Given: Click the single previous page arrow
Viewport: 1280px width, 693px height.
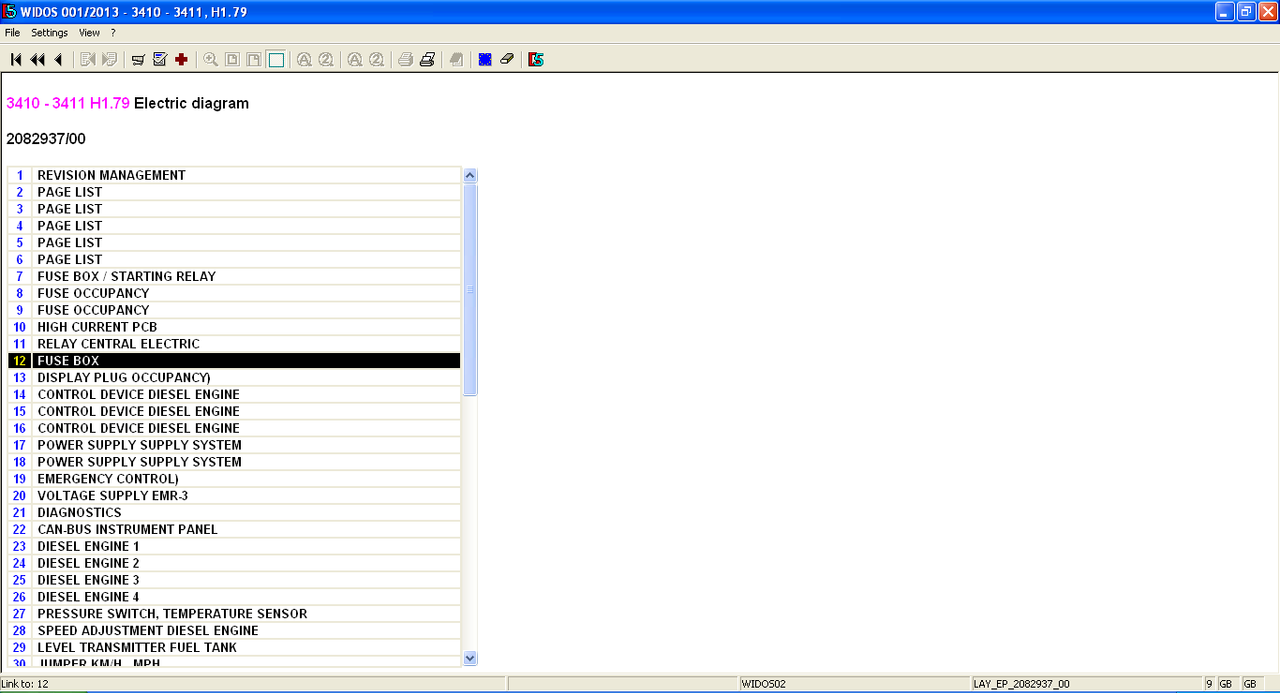Looking at the screenshot, I should point(58,60).
